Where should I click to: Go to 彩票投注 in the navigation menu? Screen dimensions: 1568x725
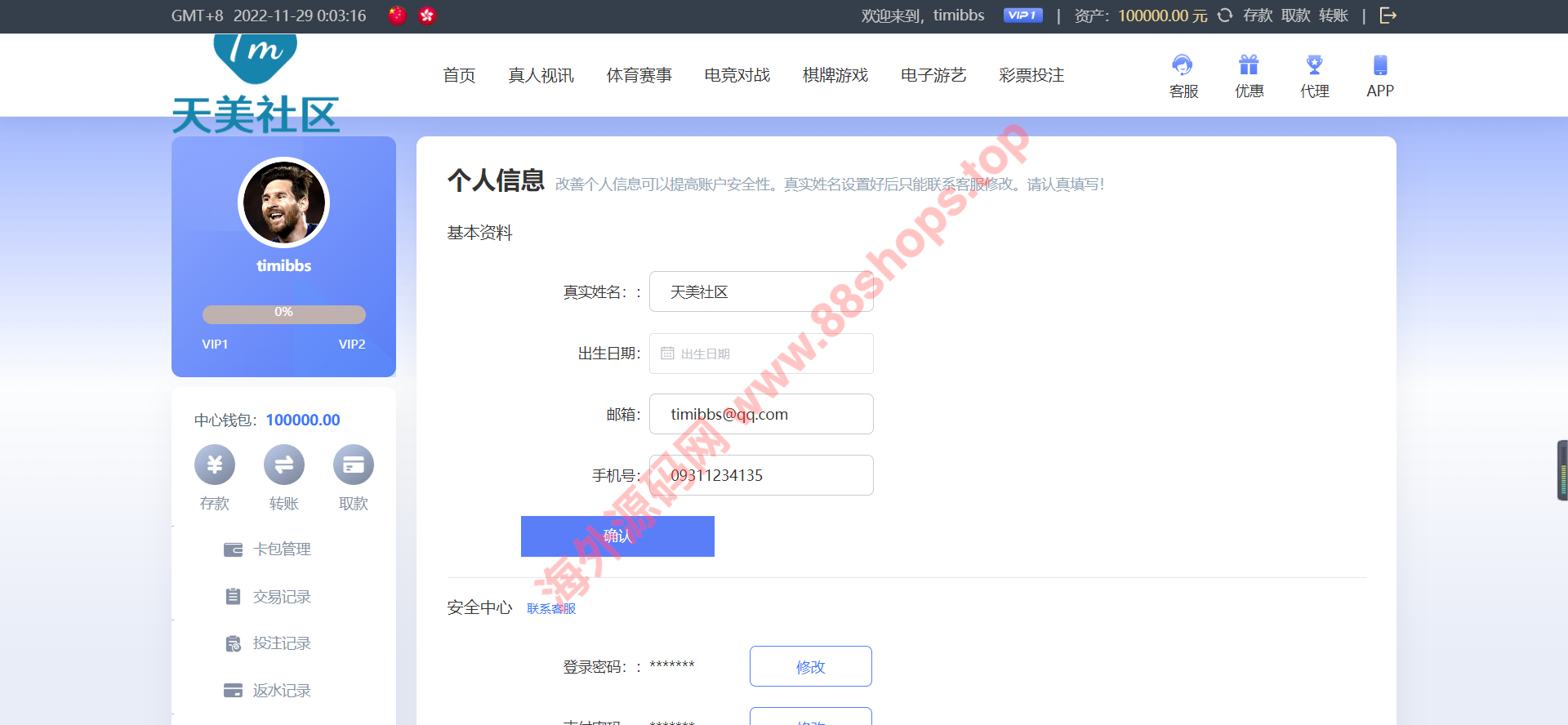tap(1031, 75)
